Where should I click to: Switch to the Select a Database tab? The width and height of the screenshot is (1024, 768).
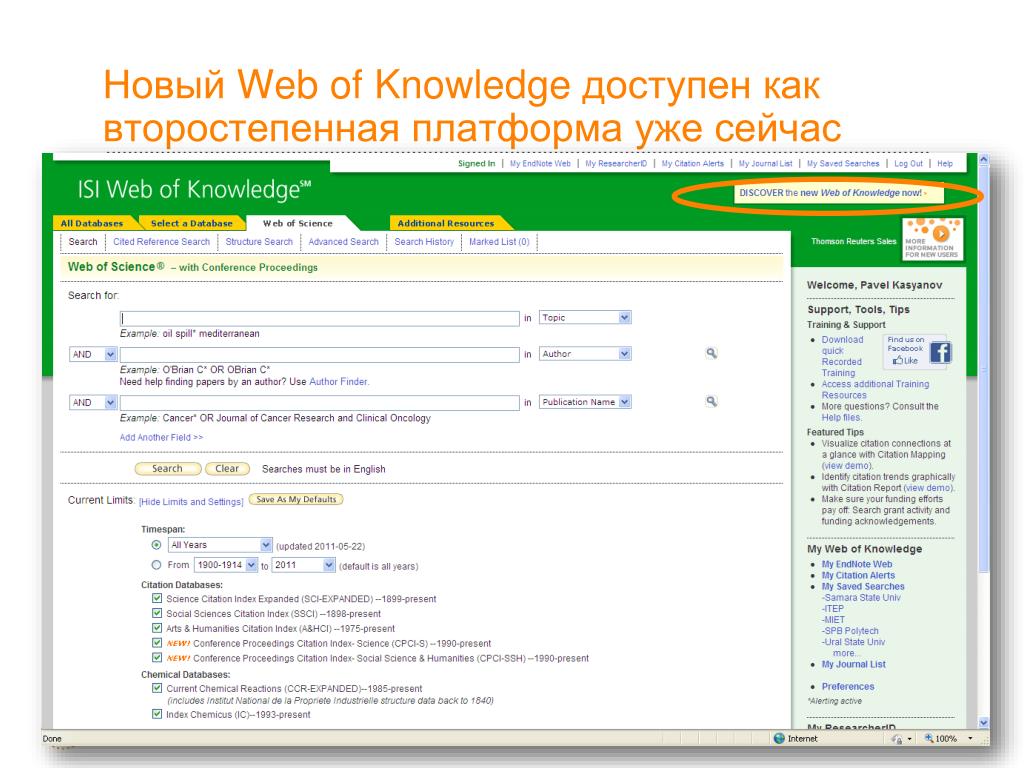[191, 223]
